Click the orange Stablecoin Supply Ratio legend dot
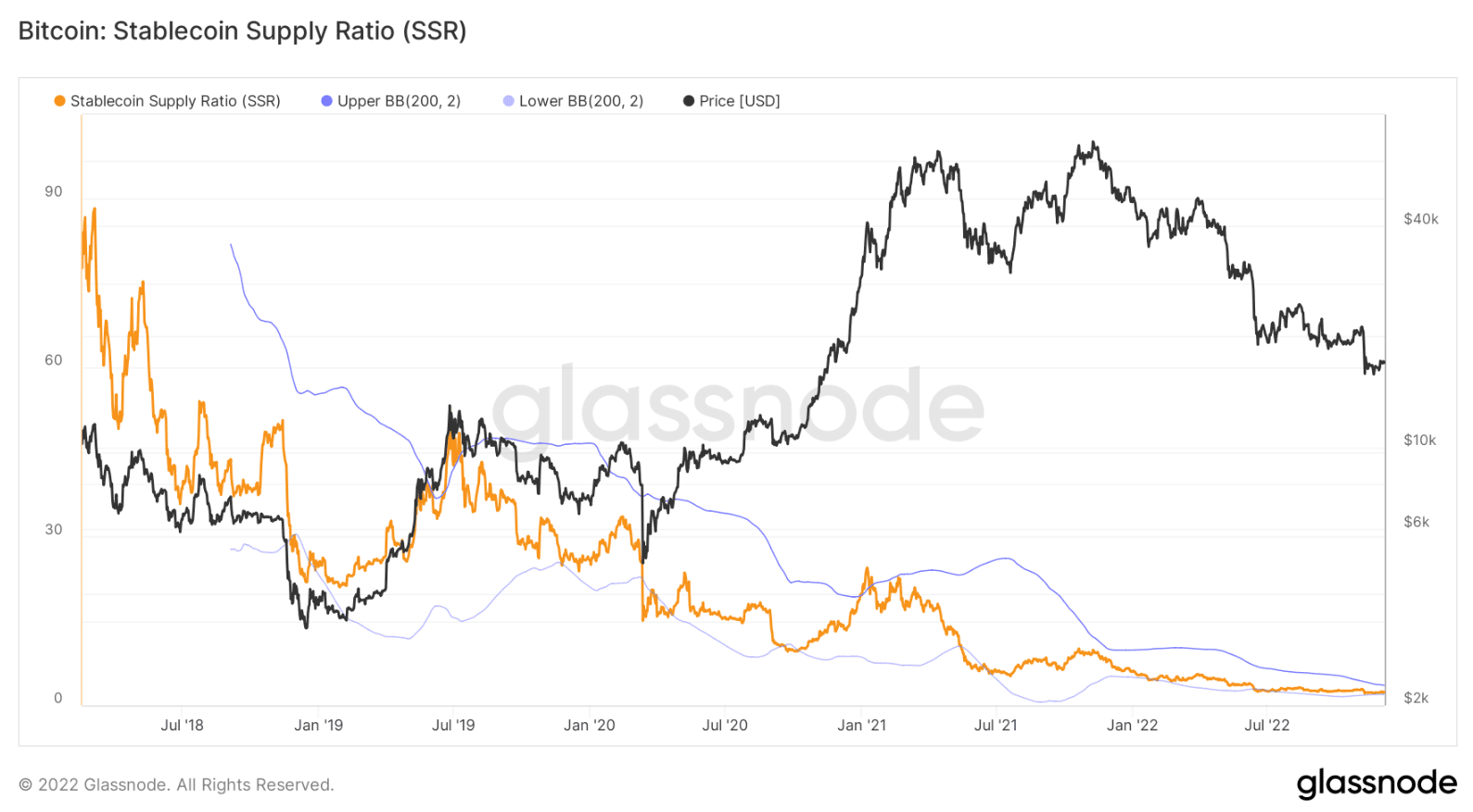Screen dimensions: 1473x812 coord(60,101)
